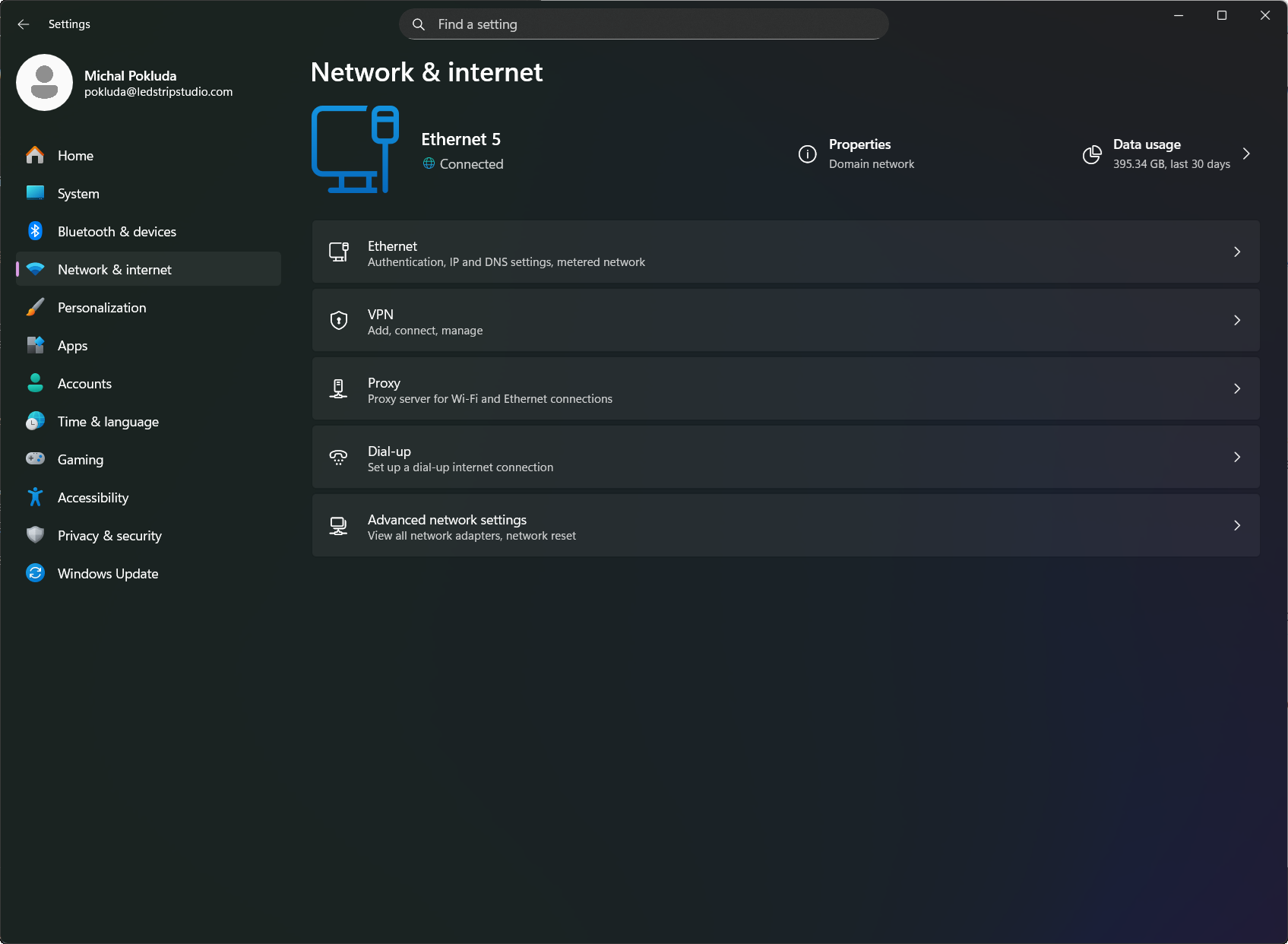This screenshot has height=944, width=1288.
Task: Click the Ethernet 5 connection name
Action: point(460,139)
